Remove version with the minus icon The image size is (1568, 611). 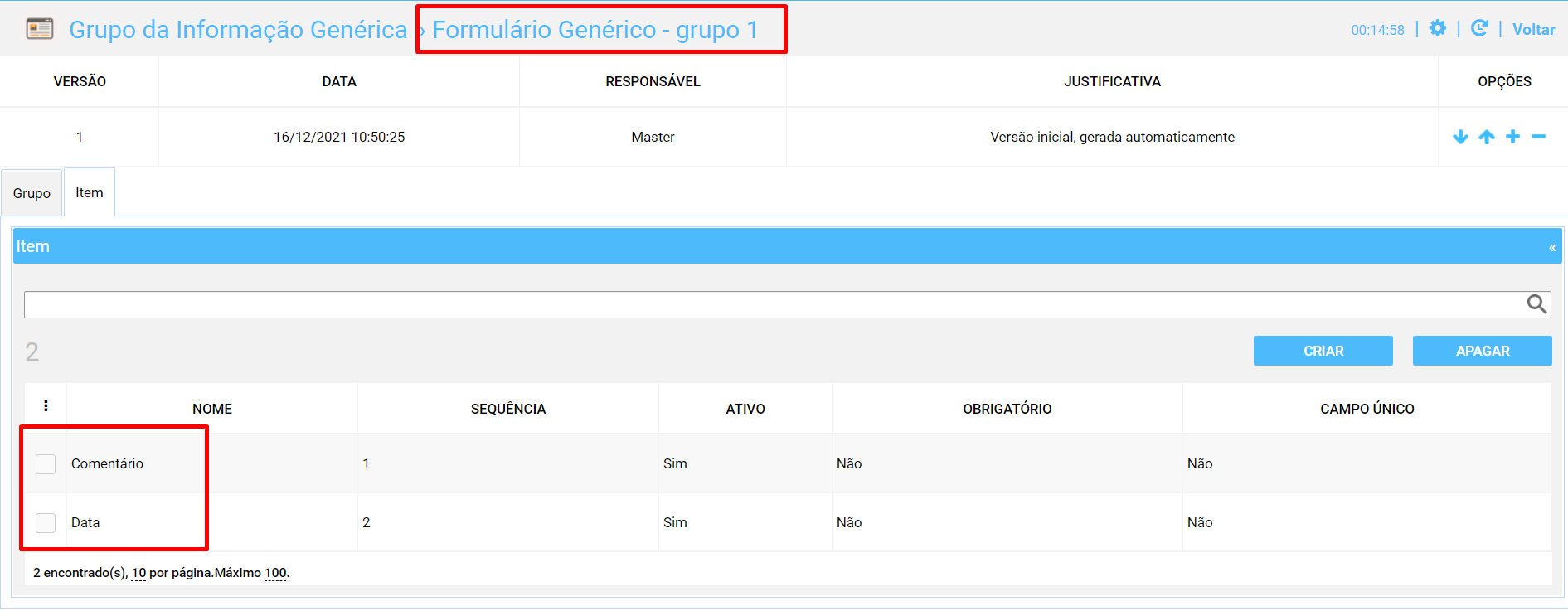[1539, 137]
